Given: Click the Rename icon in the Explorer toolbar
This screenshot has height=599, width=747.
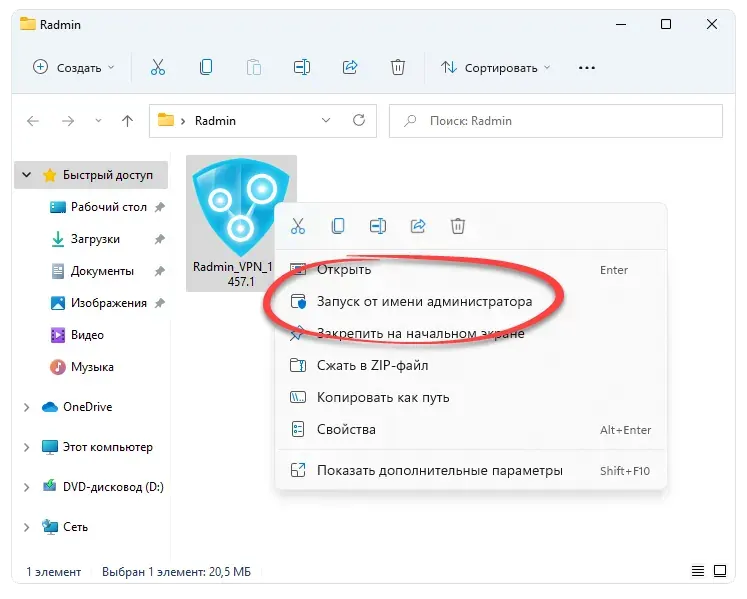Looking at the screenshot, I should click(302, 67).
